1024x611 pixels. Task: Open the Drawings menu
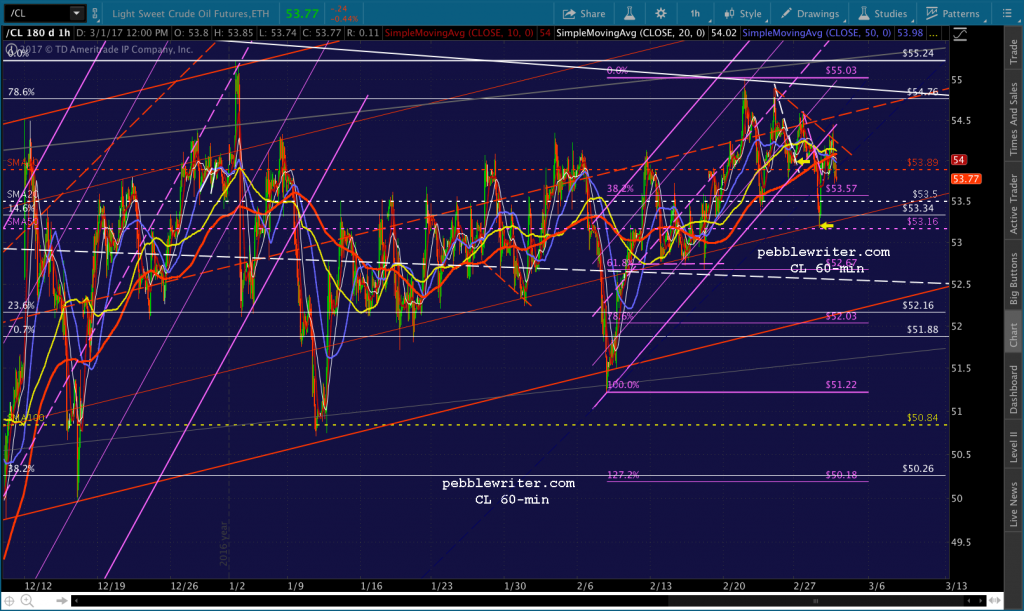[x=810, y=13]
